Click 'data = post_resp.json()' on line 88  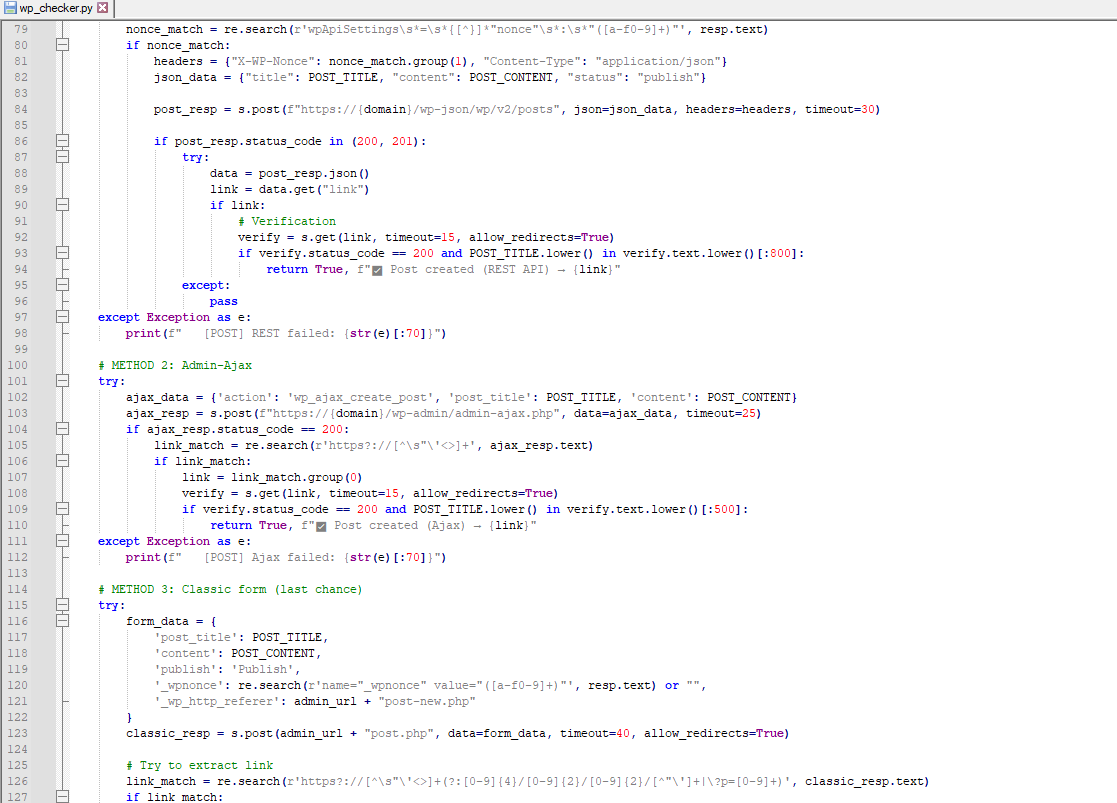coord(289,173)
